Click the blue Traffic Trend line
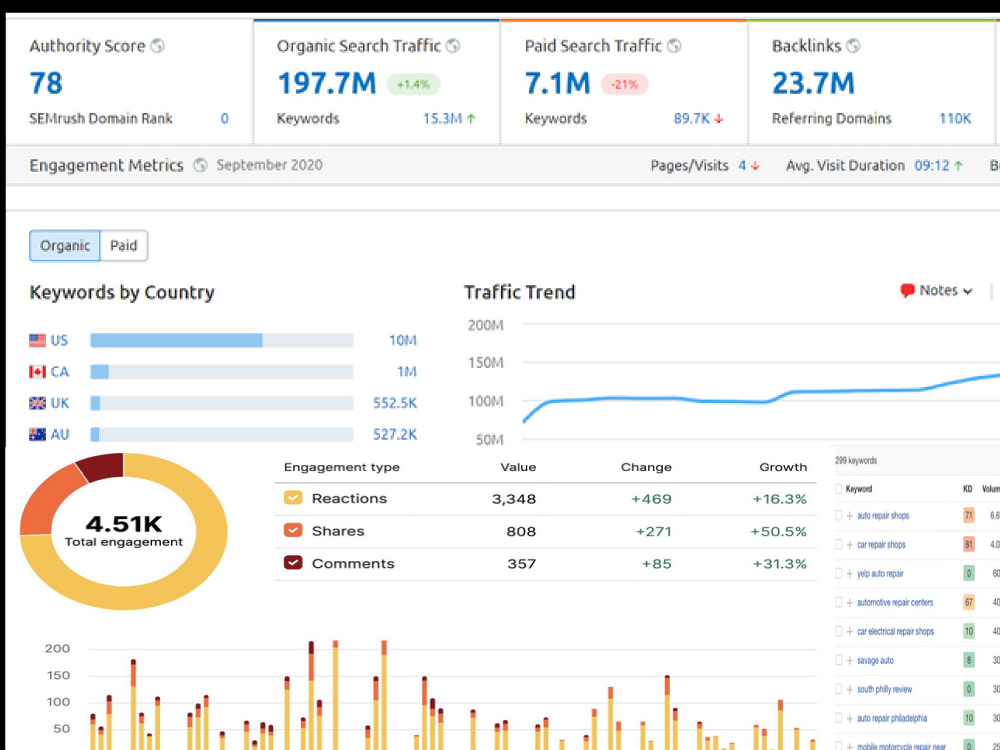1000x750 pixels. (x=761, y=398)
